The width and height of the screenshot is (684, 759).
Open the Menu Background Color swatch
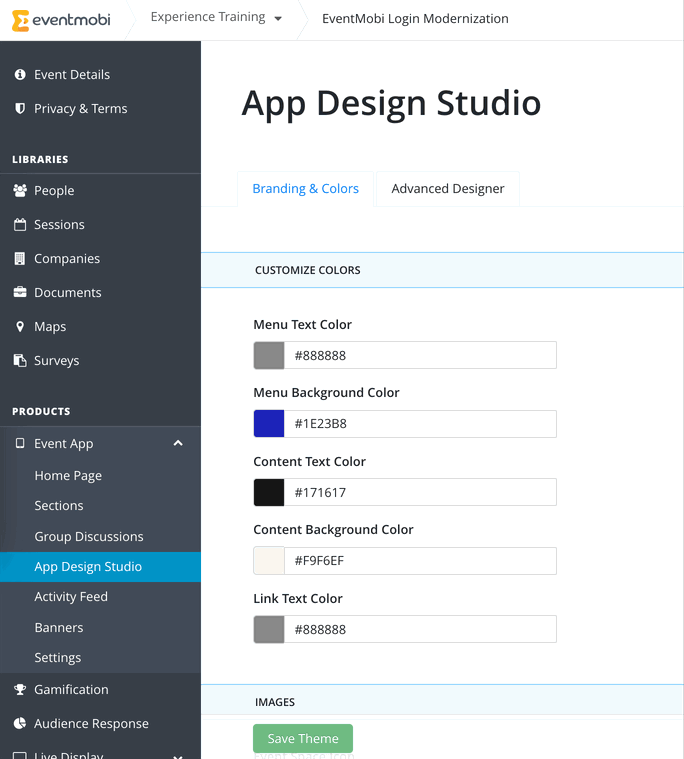pos(269,424)
